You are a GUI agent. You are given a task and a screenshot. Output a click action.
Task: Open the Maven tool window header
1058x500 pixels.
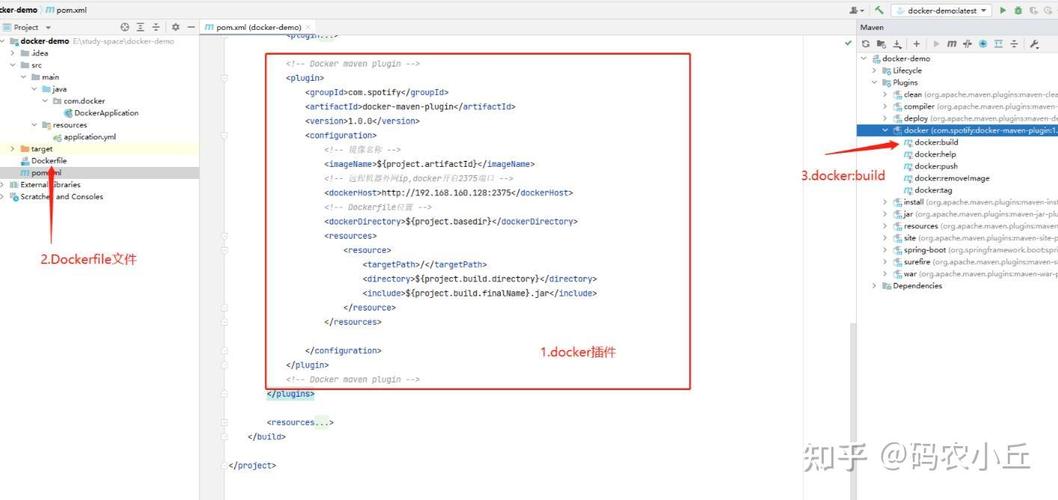[x=872, y=27]
